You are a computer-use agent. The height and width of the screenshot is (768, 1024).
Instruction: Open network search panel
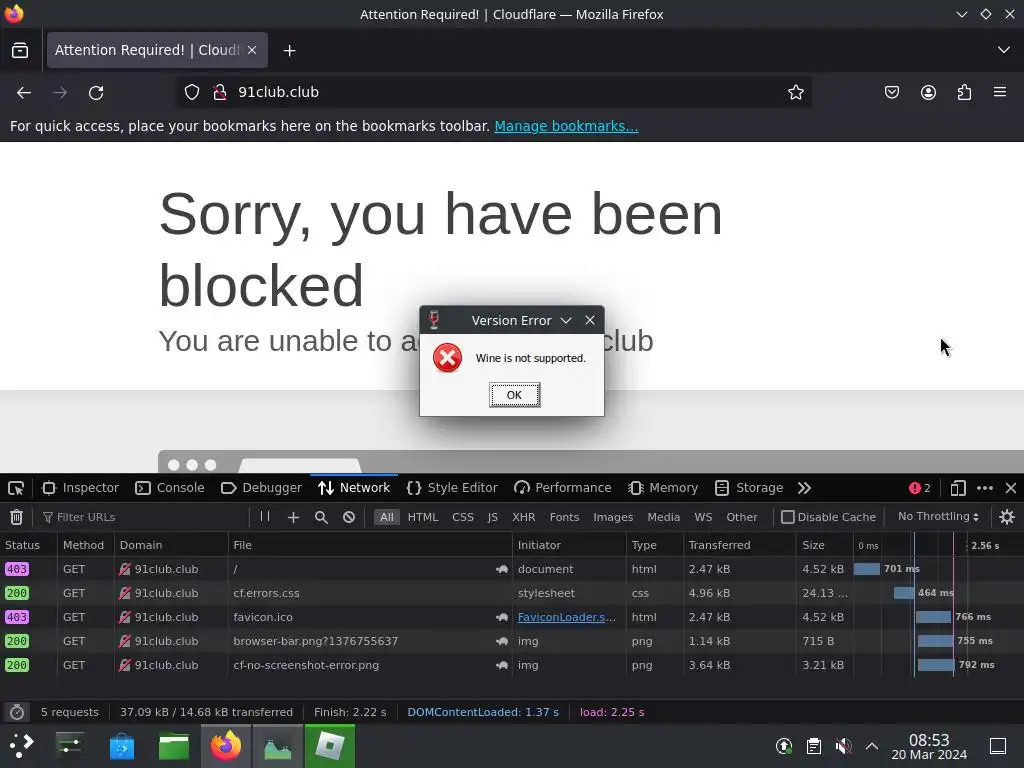pyautogui.click(x=321, y=517)
